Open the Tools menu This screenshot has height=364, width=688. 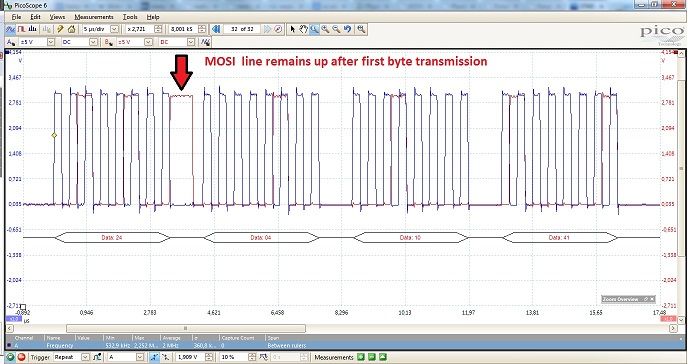pyautogui.click(x=130, y=17)
